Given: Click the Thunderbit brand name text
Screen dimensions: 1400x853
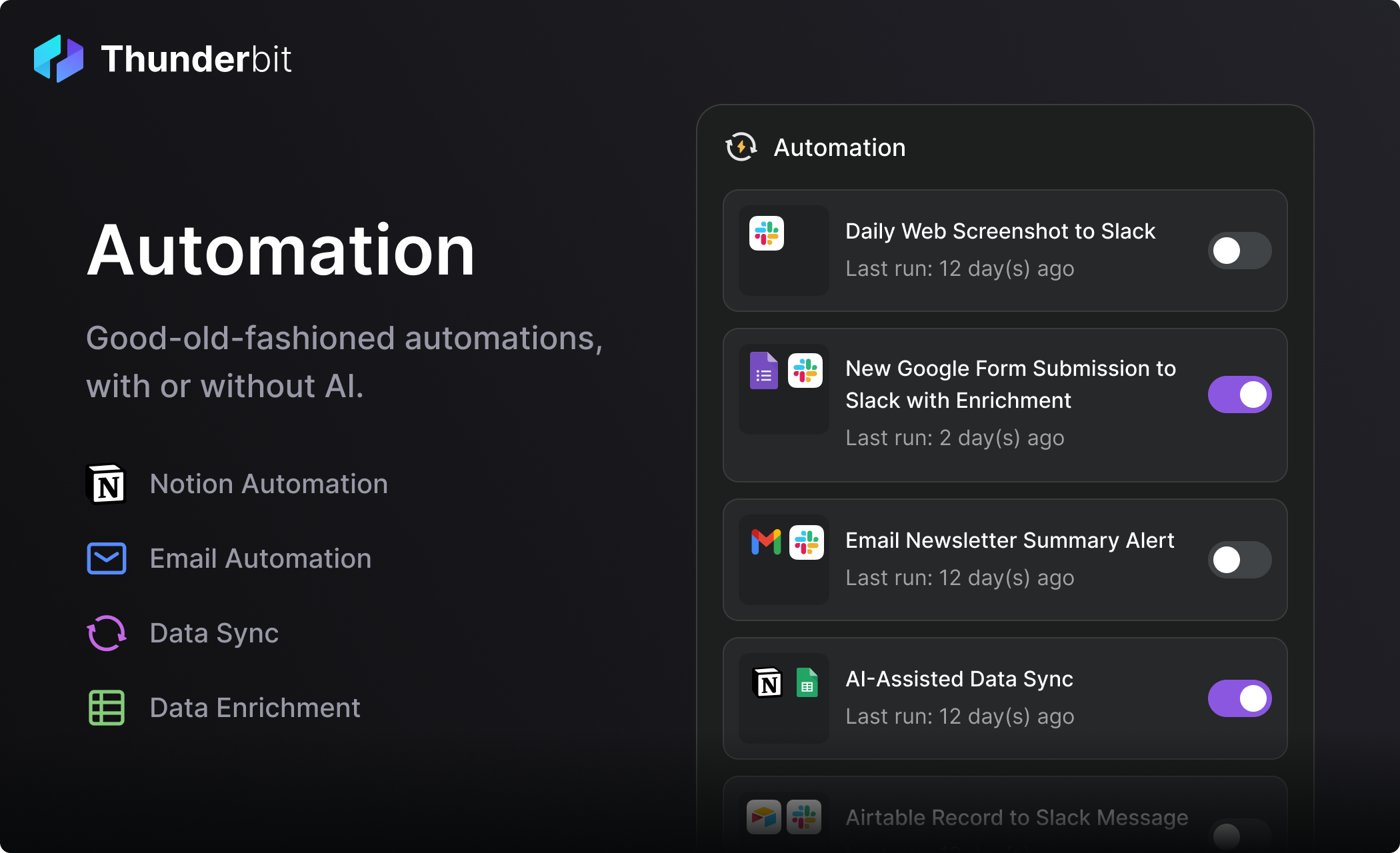Looking at the screenshot, I should click(x=196, y=59).
